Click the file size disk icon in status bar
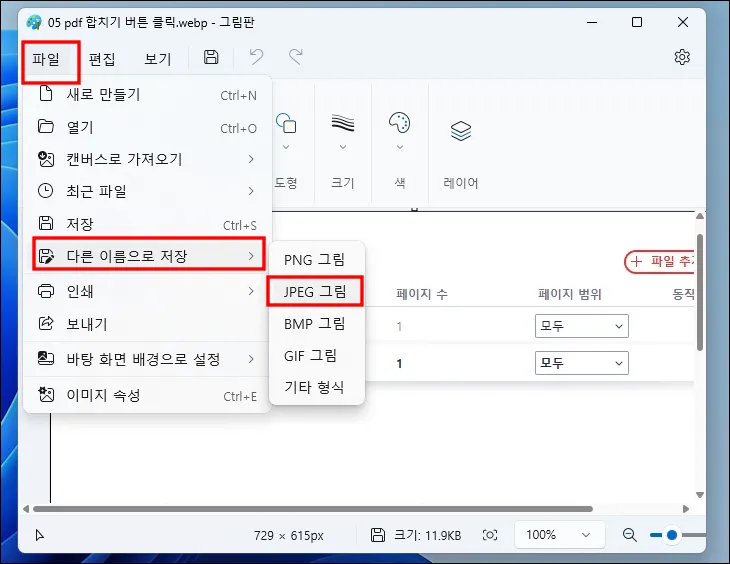This screenshot has width=730, height=564. coord(378,535)
